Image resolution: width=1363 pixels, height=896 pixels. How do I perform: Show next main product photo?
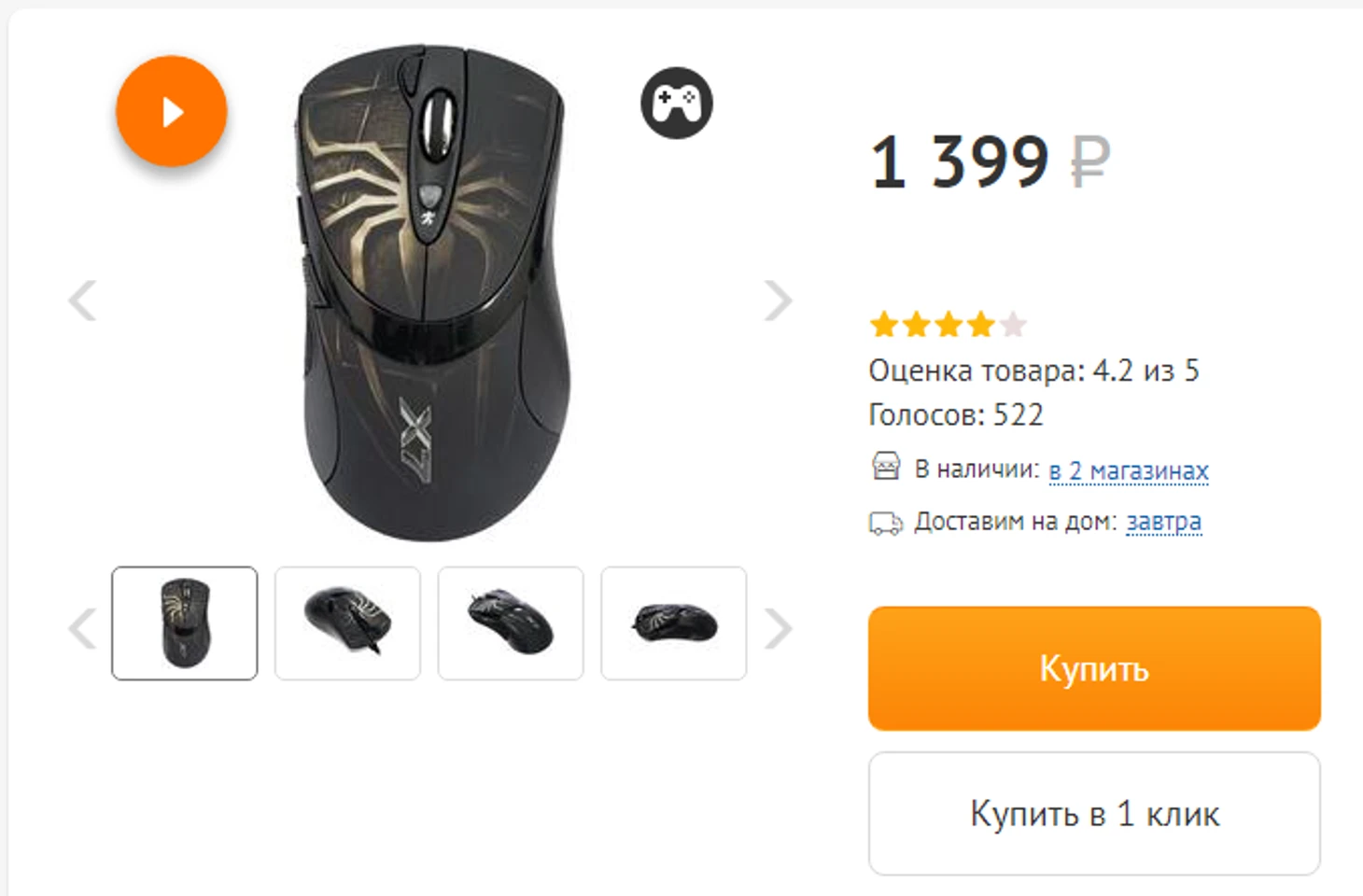(x=778, y=301)
